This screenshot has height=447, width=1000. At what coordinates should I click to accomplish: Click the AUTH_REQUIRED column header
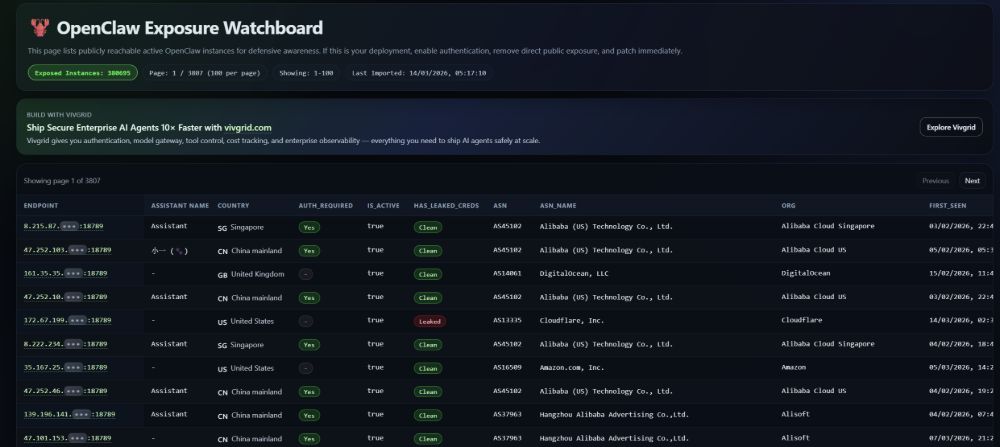pos(325,205)
